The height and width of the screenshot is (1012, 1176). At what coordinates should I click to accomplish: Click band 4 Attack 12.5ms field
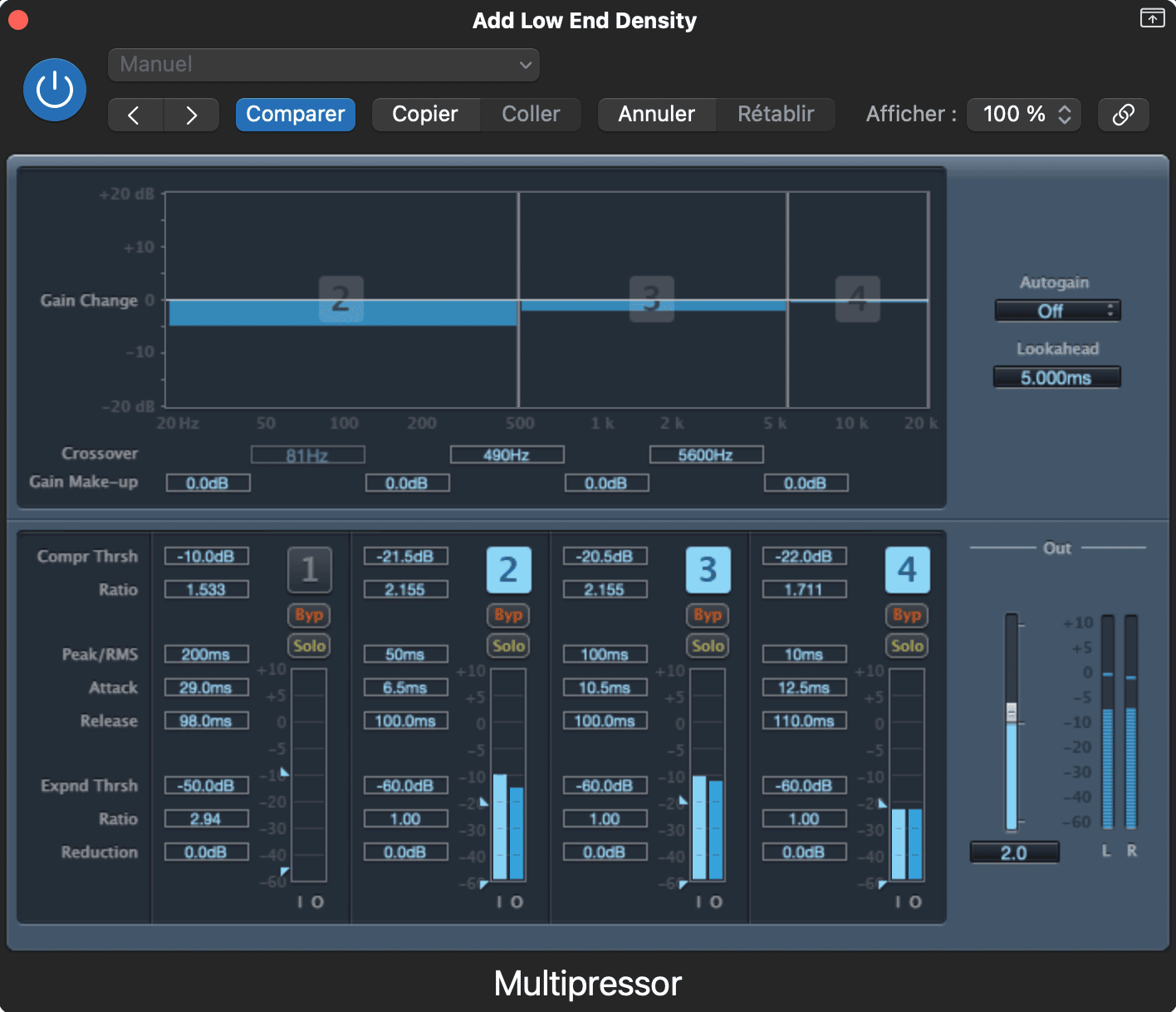click(804, 687)
